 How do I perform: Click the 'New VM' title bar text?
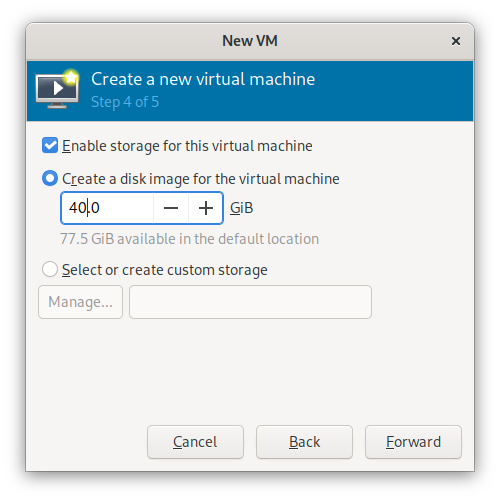(250, 41)
